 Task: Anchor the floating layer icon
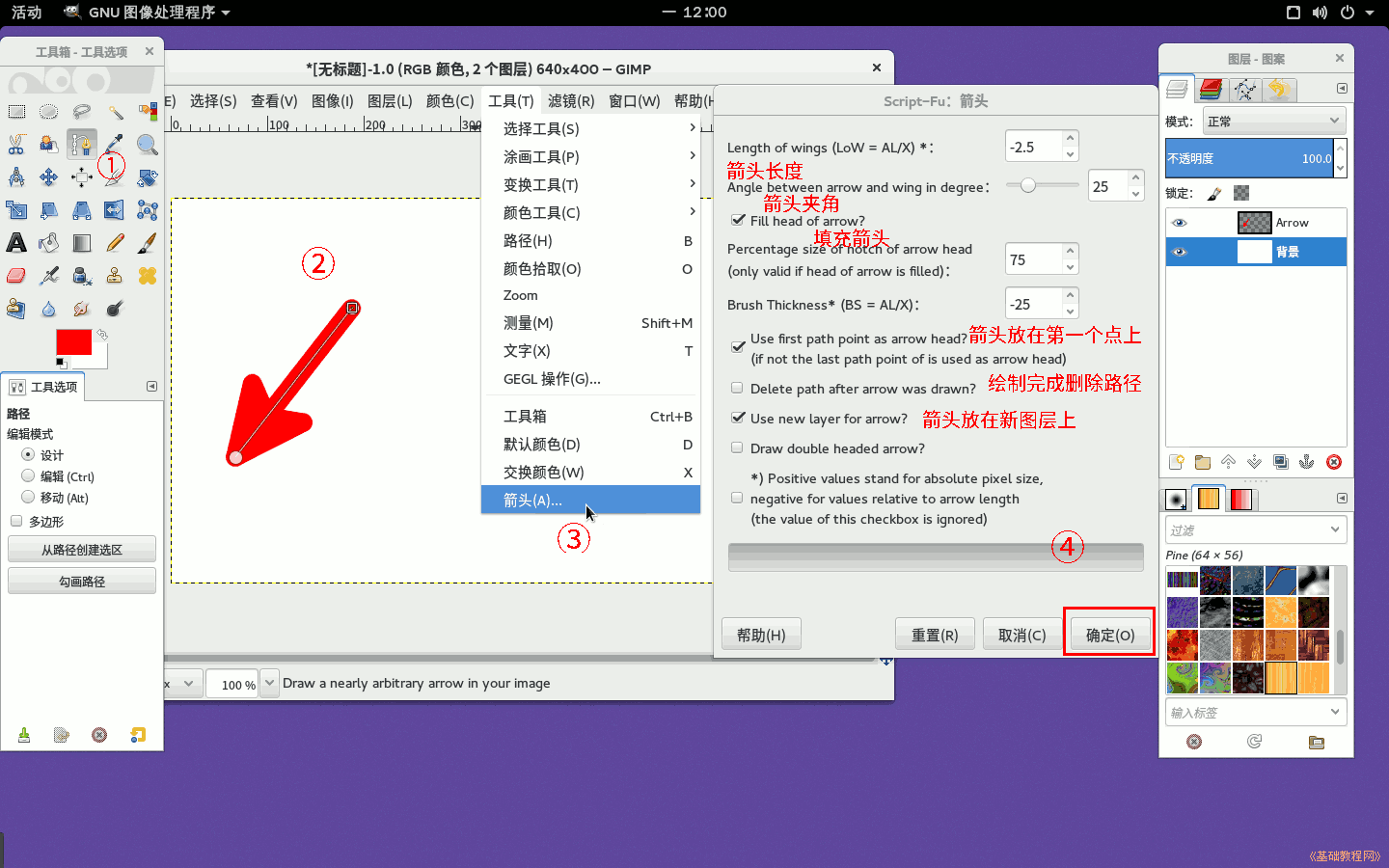[1307, 462]
